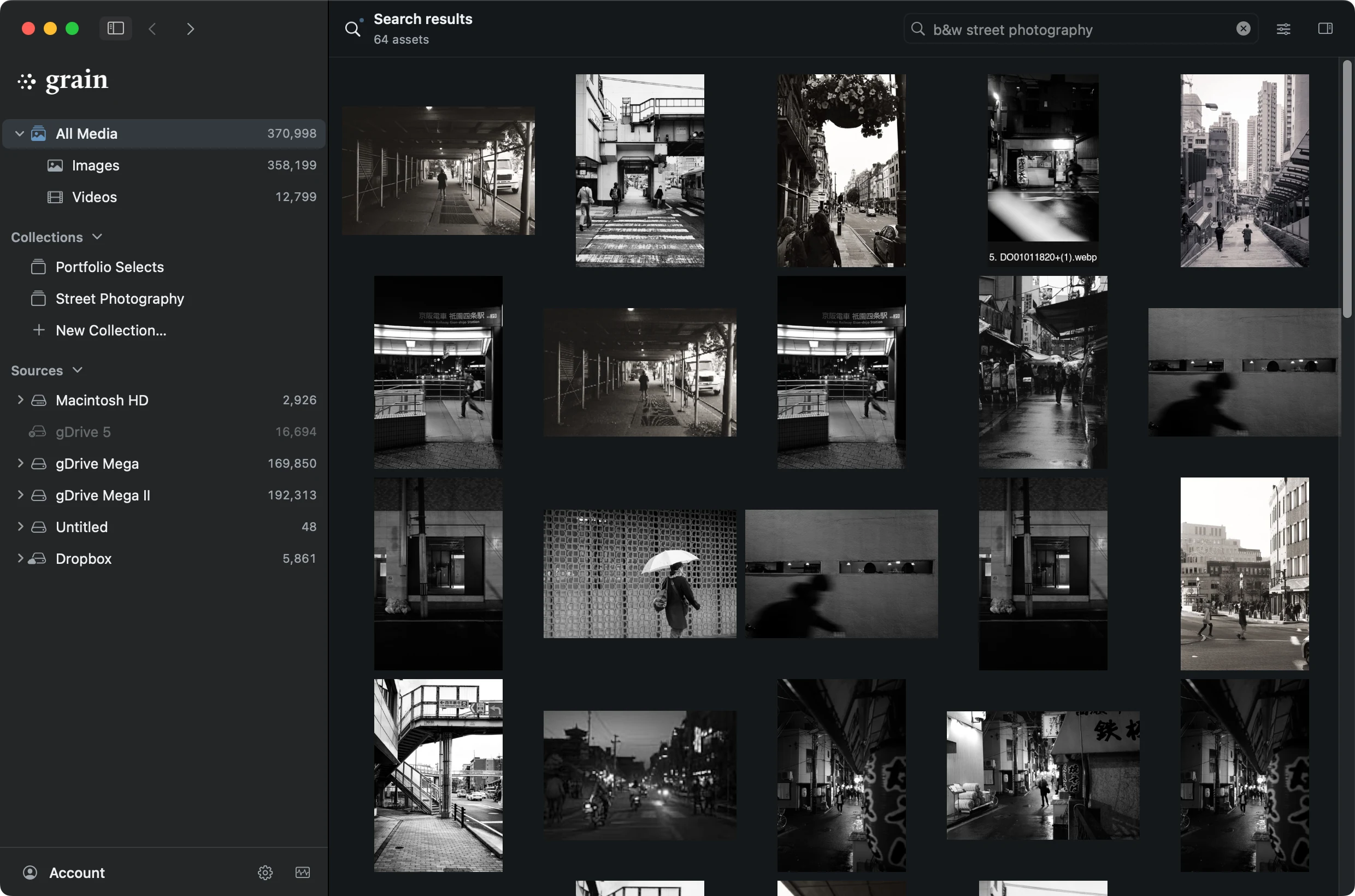Open search filter settings

coord(1283,28)
